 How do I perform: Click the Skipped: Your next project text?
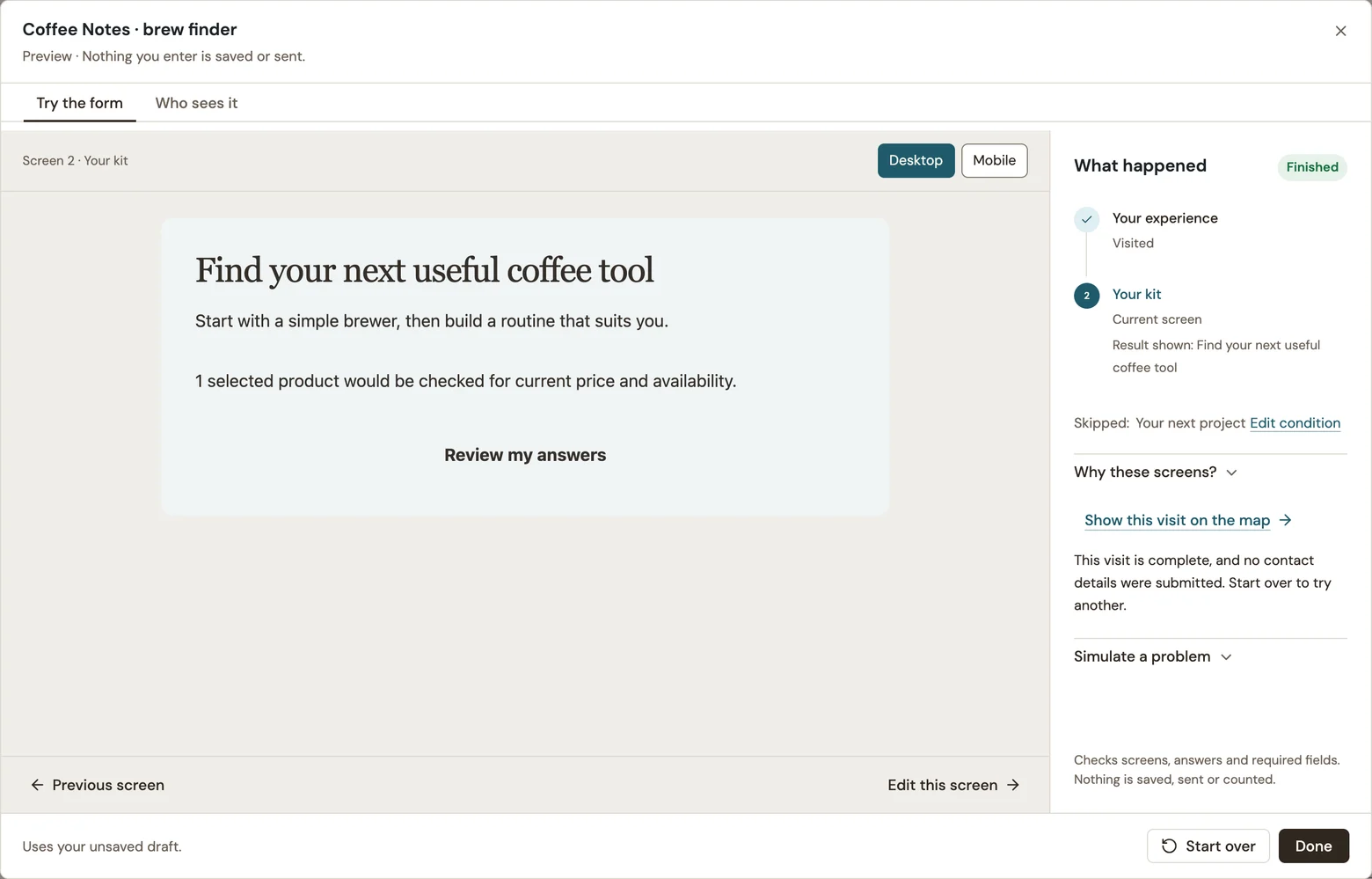(1159, 423)
